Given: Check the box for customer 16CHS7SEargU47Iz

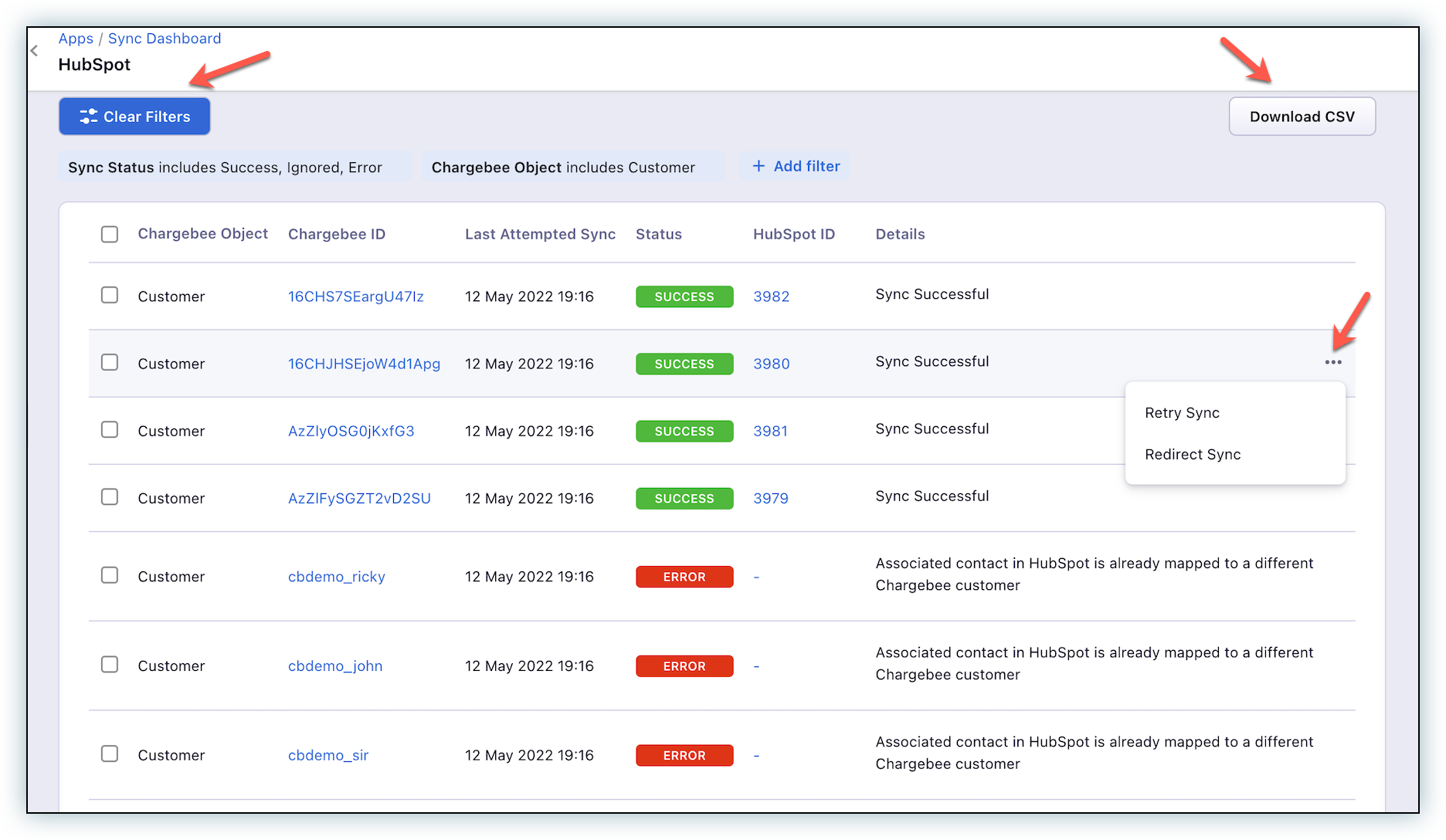Looking at the screenshot, I should [110, 296].
